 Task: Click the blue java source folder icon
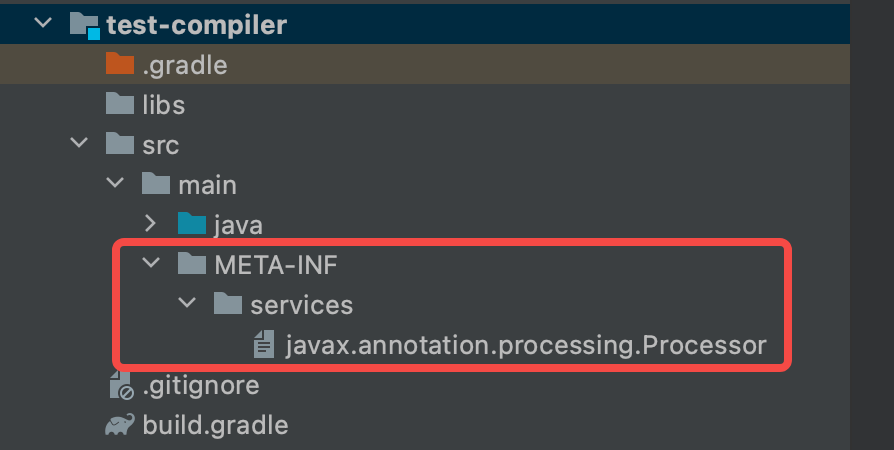pos(191,224)
